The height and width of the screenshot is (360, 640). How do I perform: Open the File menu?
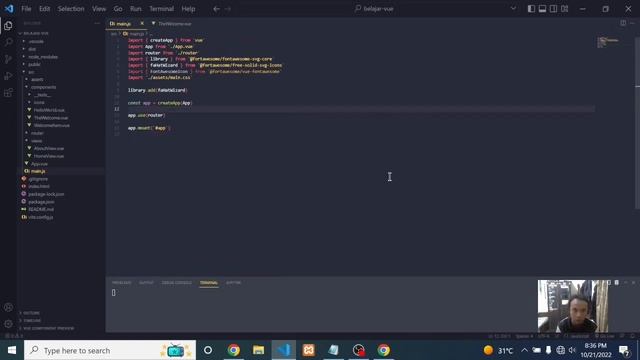click(26, 9)
